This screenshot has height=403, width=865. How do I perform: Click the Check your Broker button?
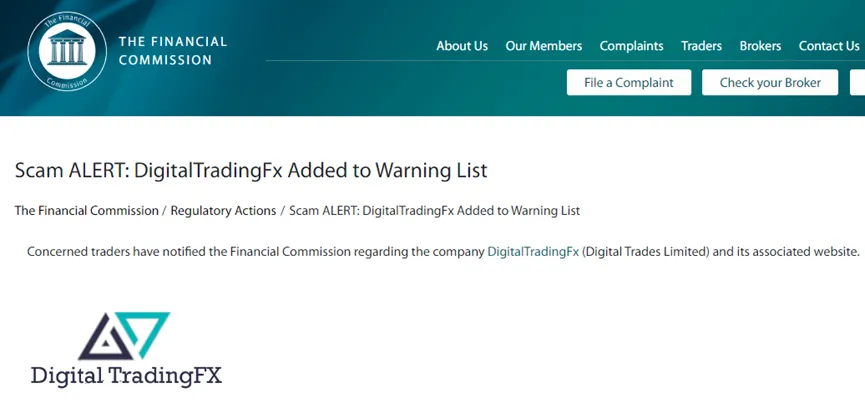point(770,83)
